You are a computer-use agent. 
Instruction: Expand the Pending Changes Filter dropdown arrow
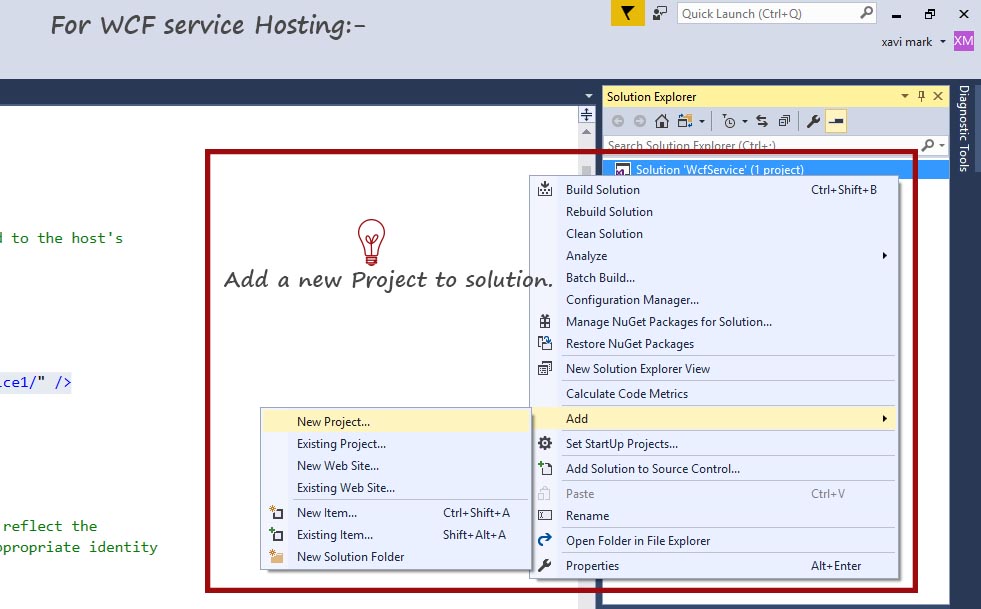(x=745, y=121)
